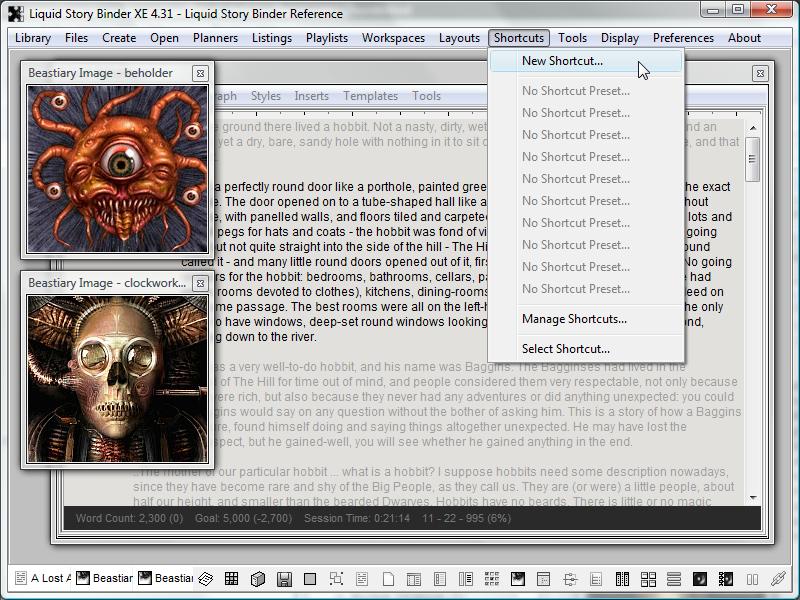Click the grid table icon in bottom toolbar
The height and width of the screenshot is (600, 800).
(x=231, y=578)
